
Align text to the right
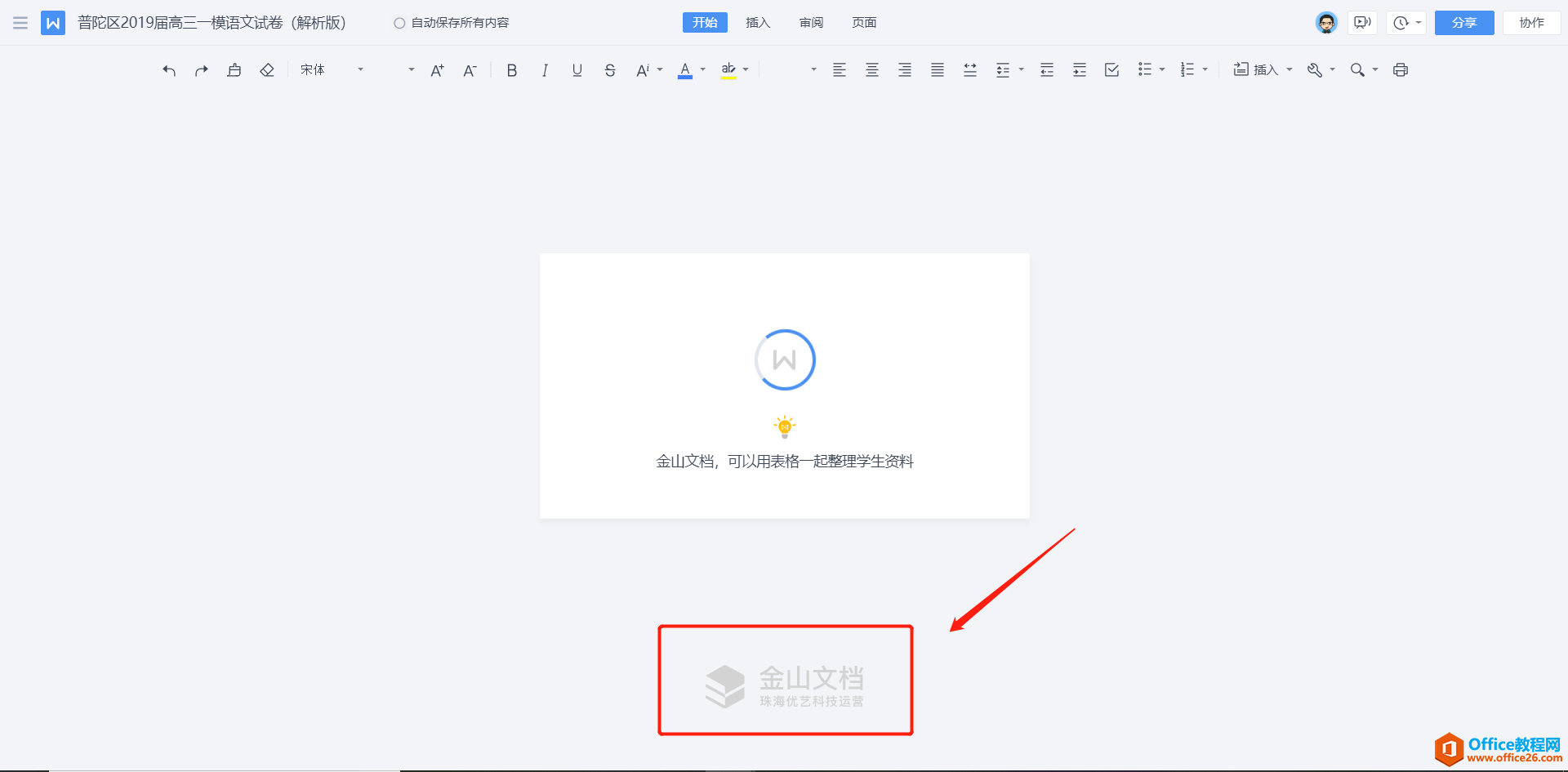tap(905, 70)
